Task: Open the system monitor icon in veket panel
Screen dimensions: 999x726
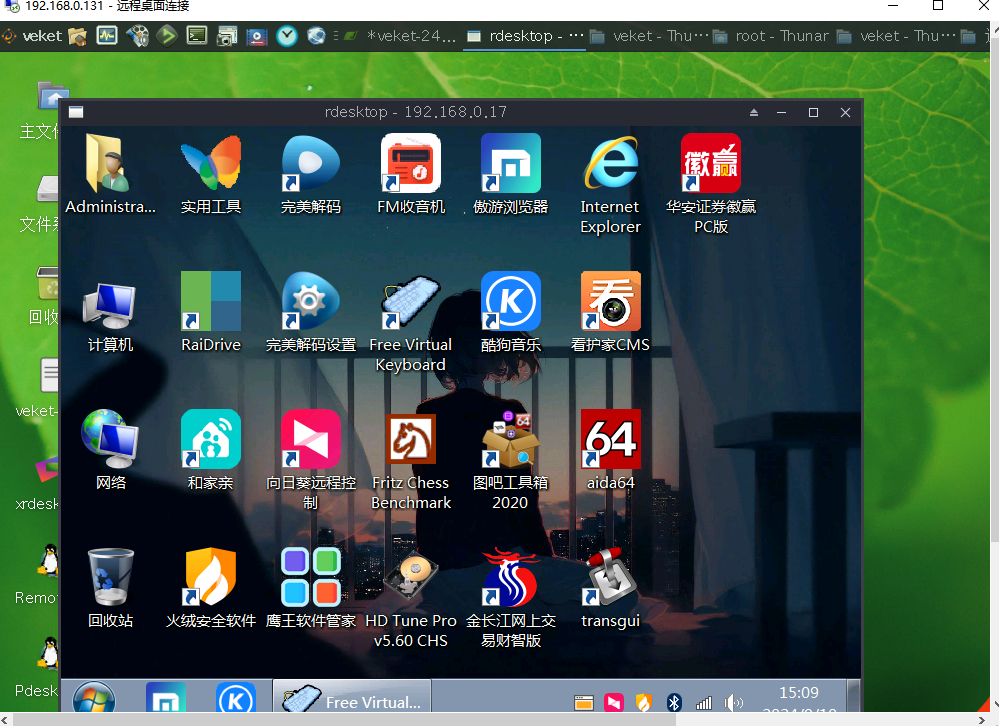Action: point(107,36)
